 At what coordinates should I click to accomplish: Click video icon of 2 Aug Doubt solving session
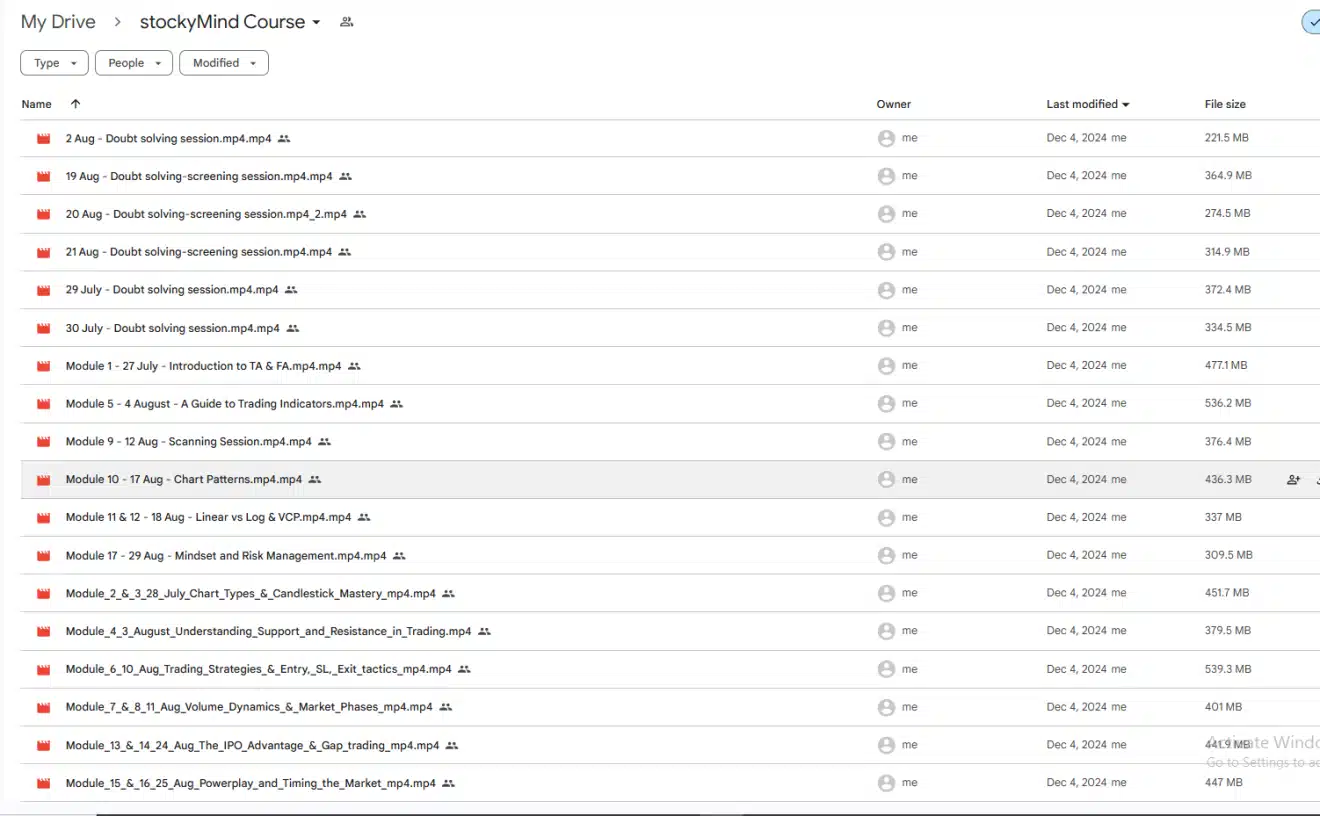[43, 139]
